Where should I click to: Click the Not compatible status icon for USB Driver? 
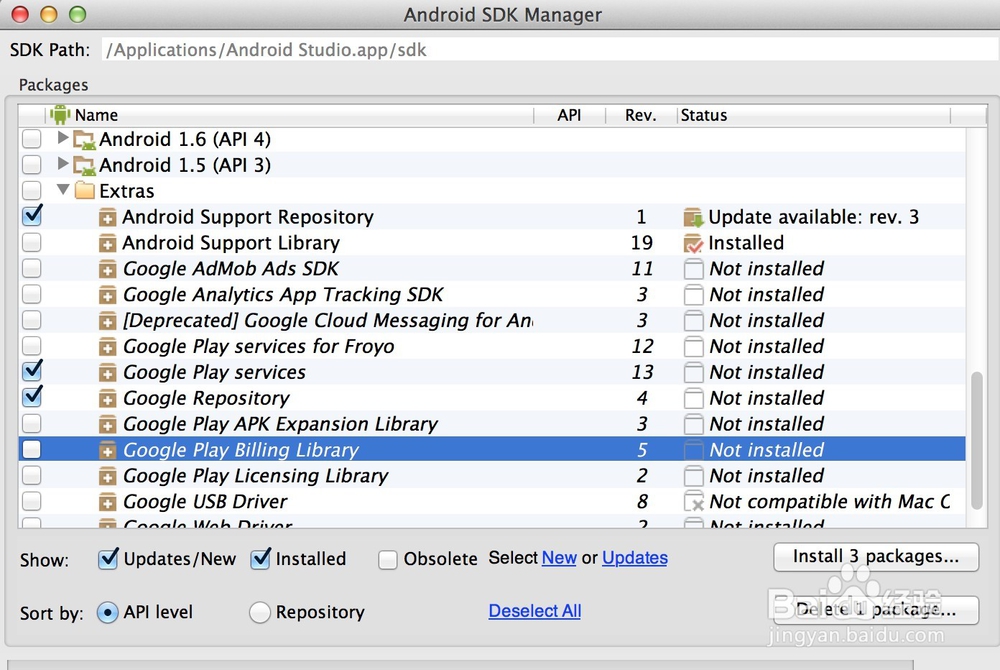coord(693,502)
